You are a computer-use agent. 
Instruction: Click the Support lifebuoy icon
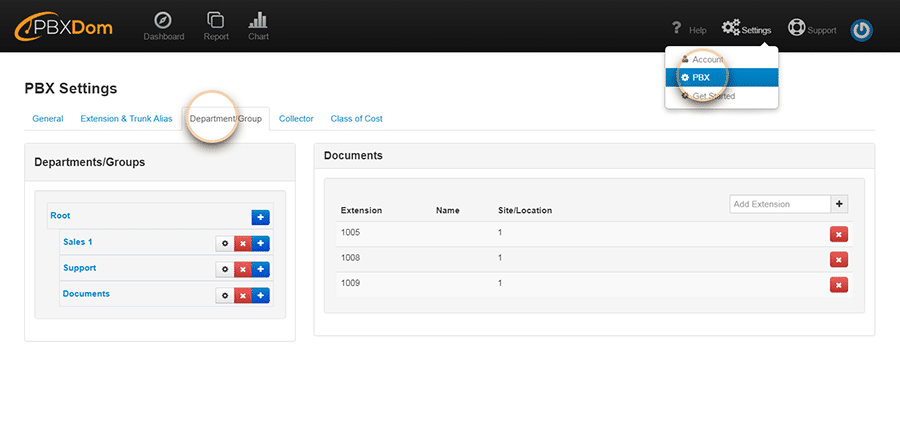point(796,28)
